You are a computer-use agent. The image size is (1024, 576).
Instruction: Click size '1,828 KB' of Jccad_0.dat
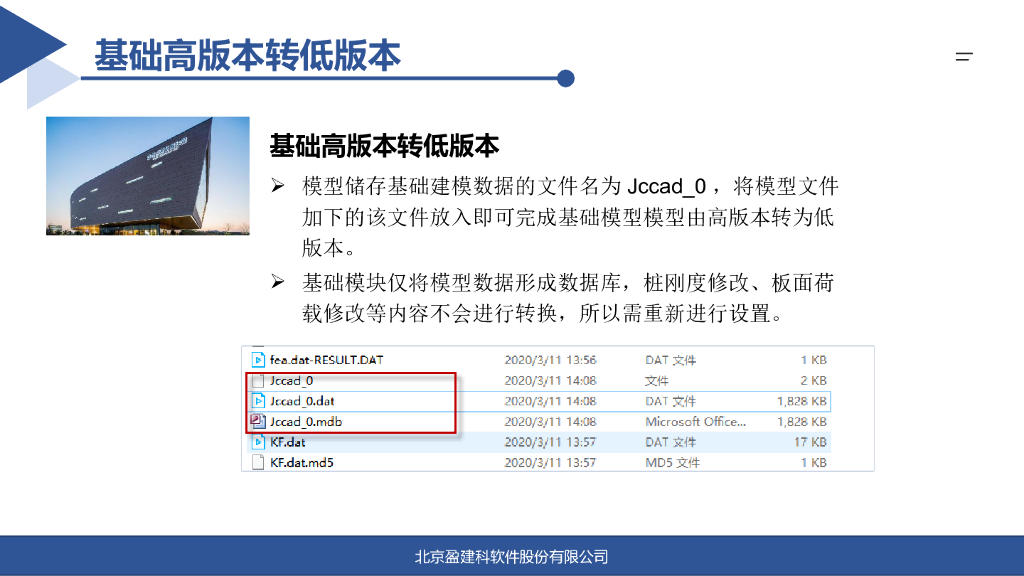point(802,401)
